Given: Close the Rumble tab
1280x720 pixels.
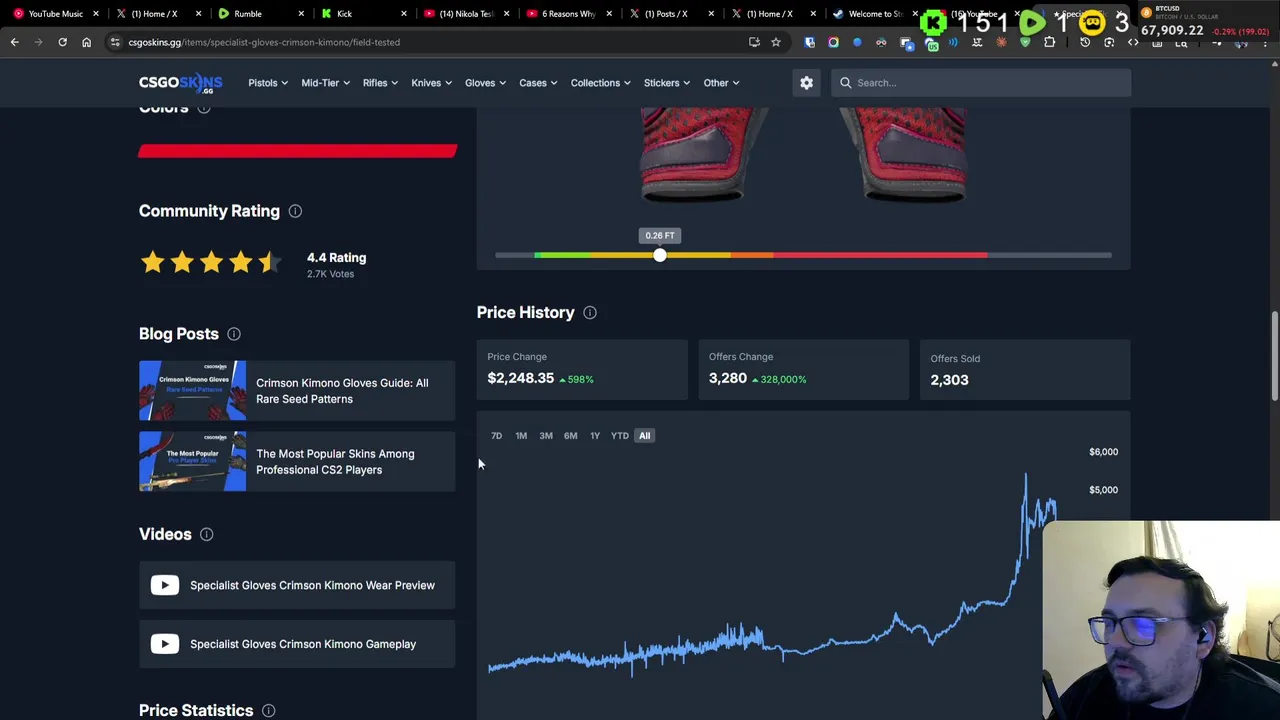Looking at the screenshot, I should click(x=301, y=14).
